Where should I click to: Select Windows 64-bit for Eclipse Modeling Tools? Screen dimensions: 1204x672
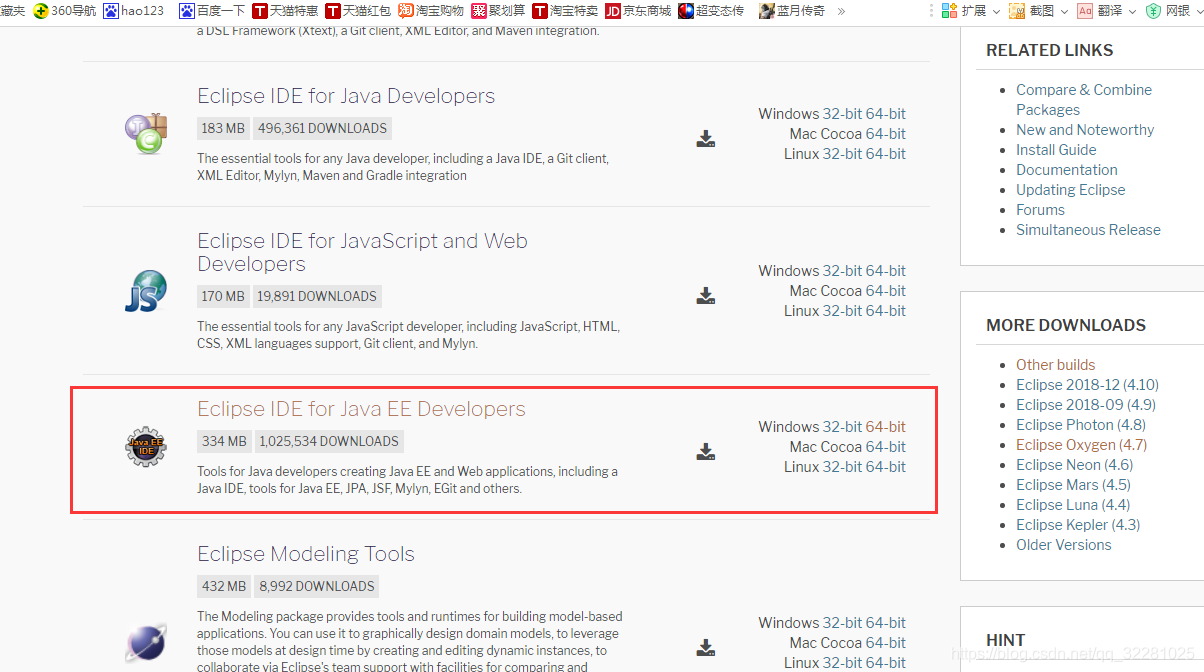tap(886, 623)
